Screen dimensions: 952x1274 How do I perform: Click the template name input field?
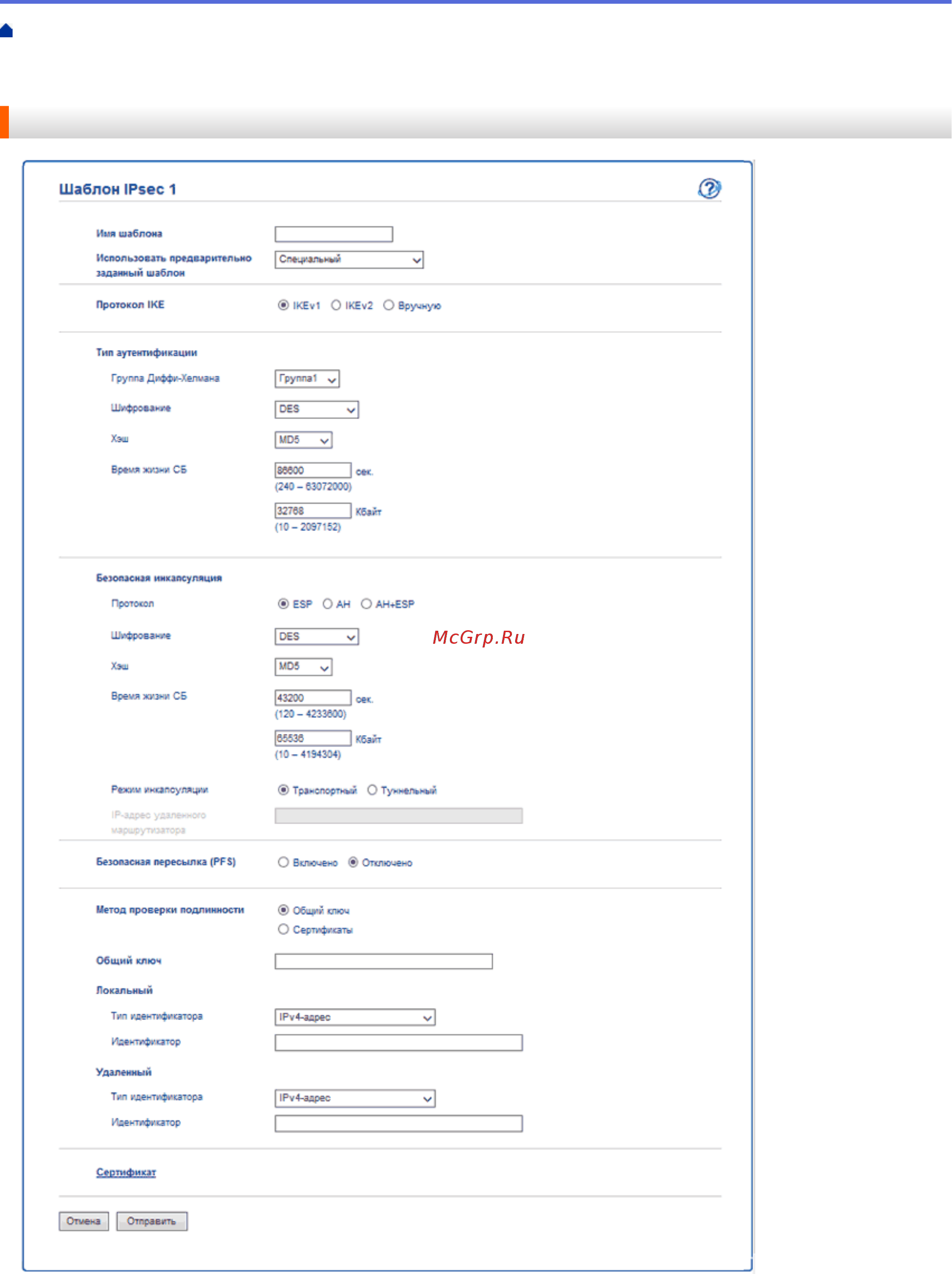[x=333, y=234]
